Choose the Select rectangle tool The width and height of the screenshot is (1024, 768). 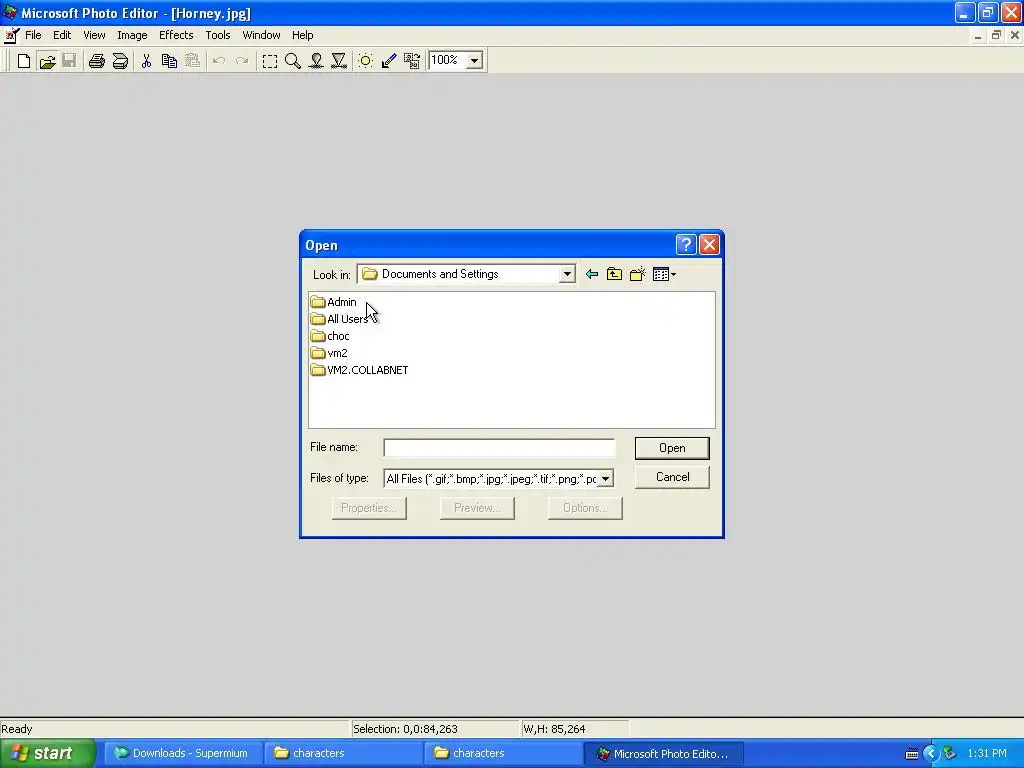(x=270, y=61)
